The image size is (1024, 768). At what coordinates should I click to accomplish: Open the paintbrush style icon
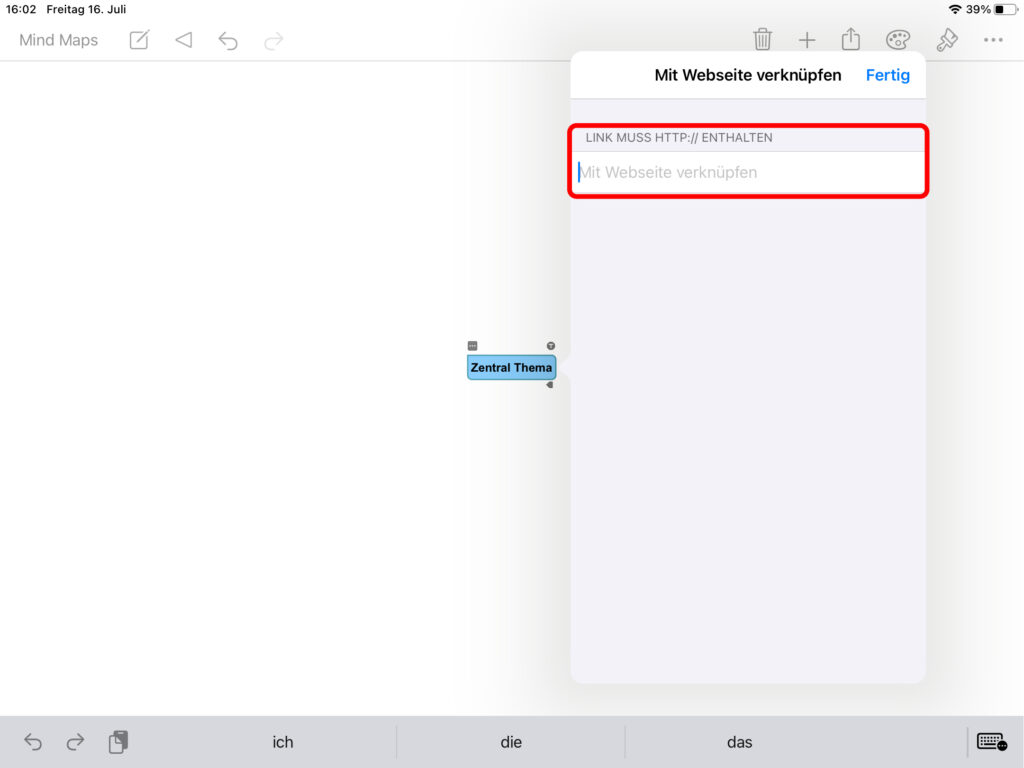[946, 40]
